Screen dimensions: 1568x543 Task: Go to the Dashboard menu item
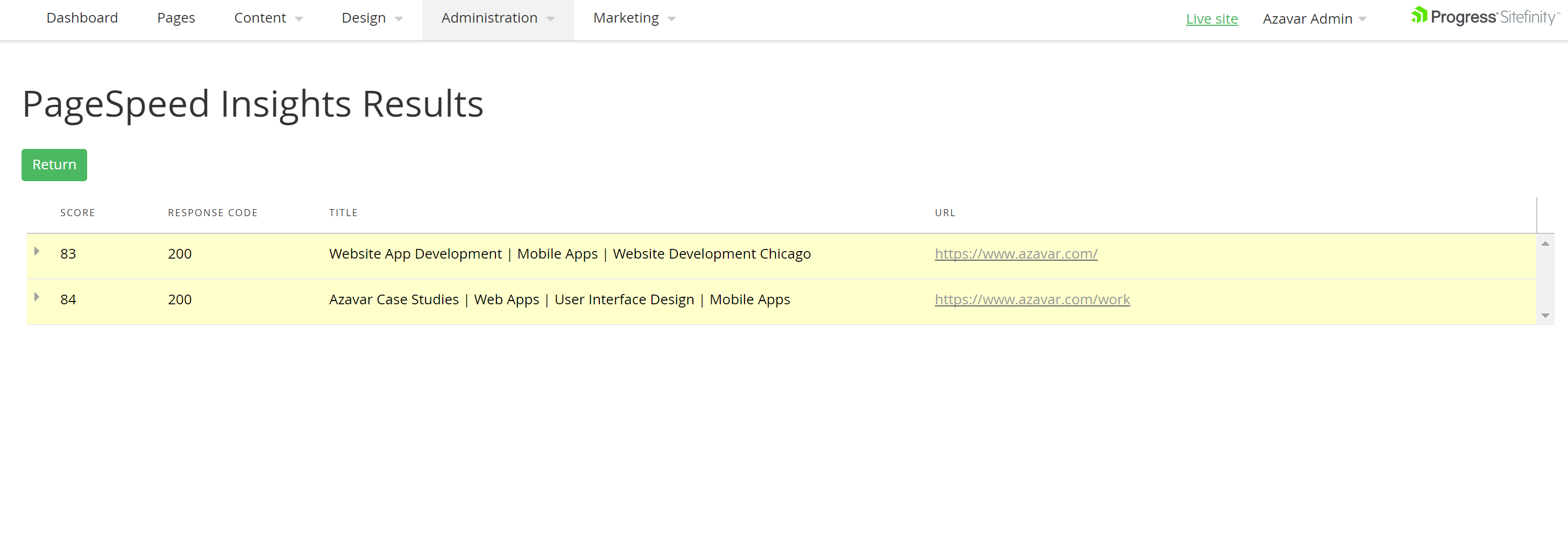point(82,18)
